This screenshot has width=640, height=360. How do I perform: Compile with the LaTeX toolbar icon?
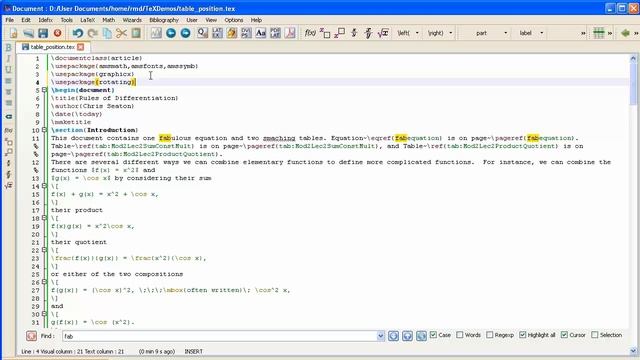point(218,33)
